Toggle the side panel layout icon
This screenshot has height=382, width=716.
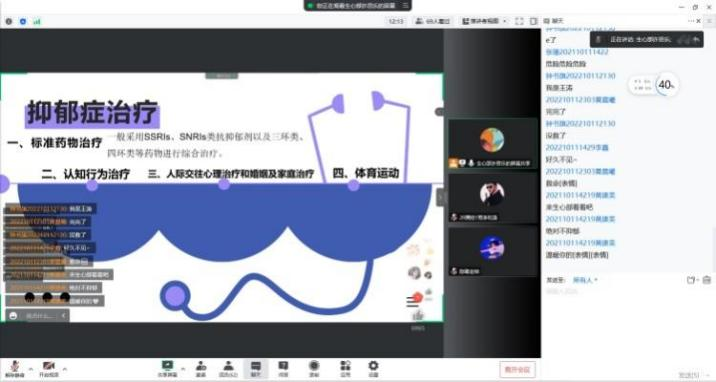533,21
